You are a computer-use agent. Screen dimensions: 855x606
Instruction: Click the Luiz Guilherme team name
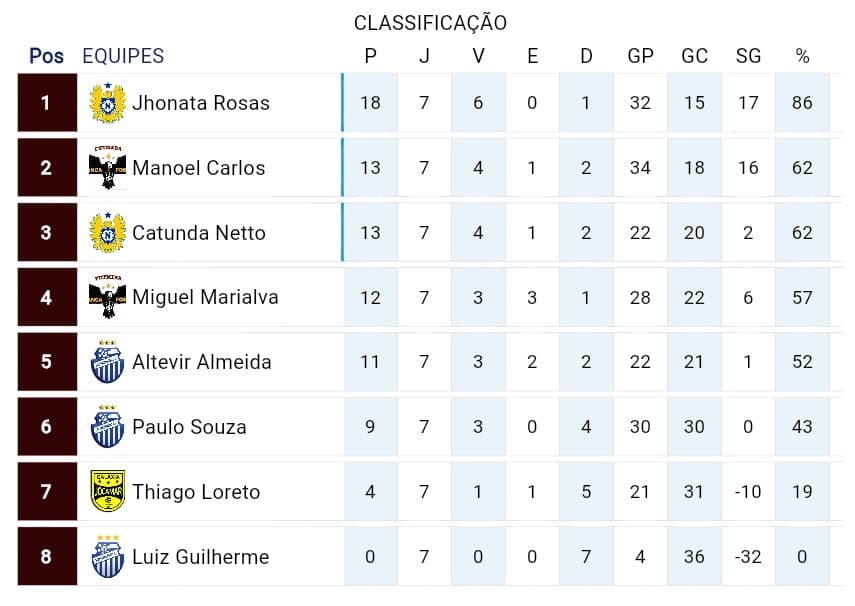coord(201,556)
